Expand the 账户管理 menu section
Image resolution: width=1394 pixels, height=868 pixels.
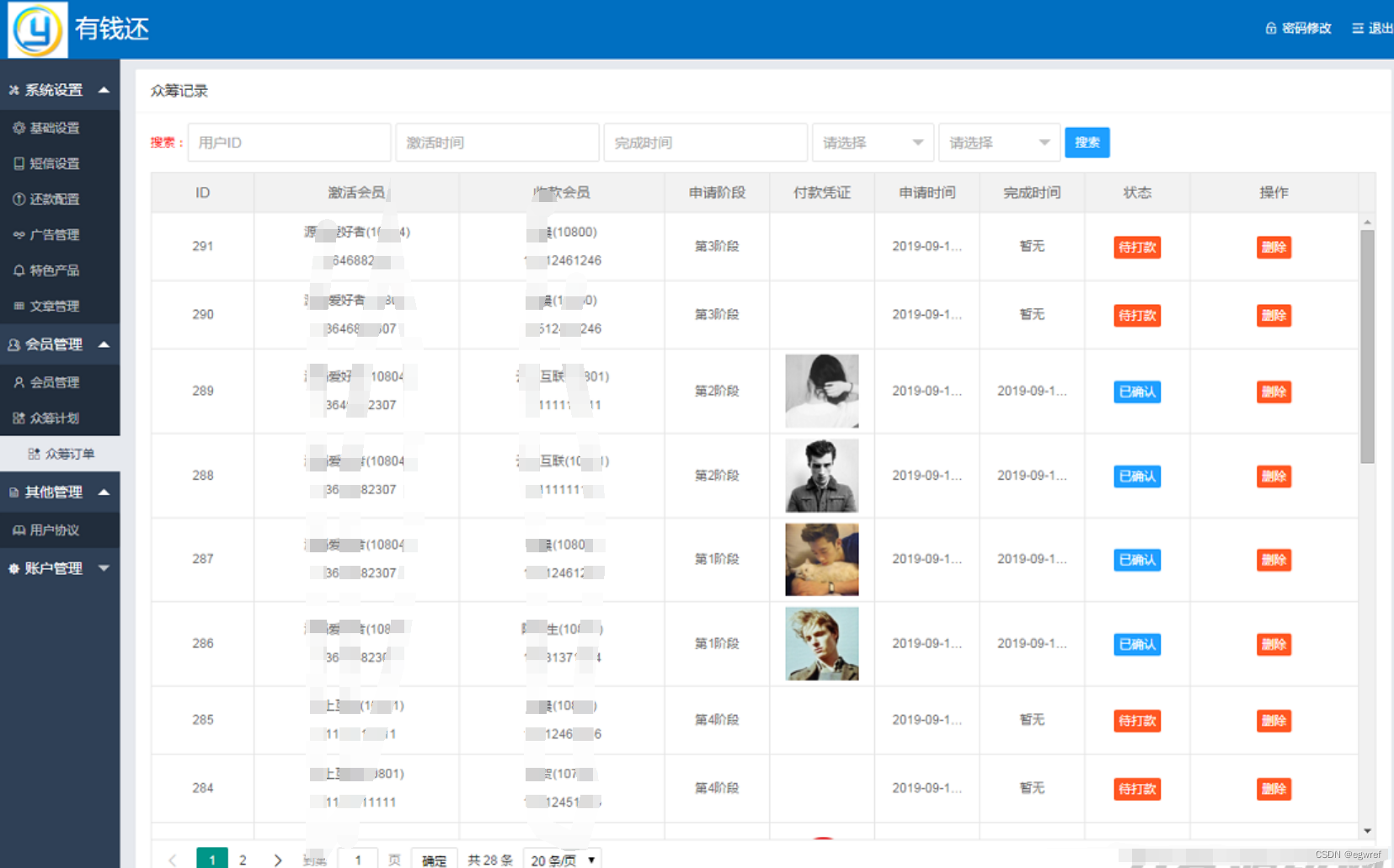tap(104, 568)
